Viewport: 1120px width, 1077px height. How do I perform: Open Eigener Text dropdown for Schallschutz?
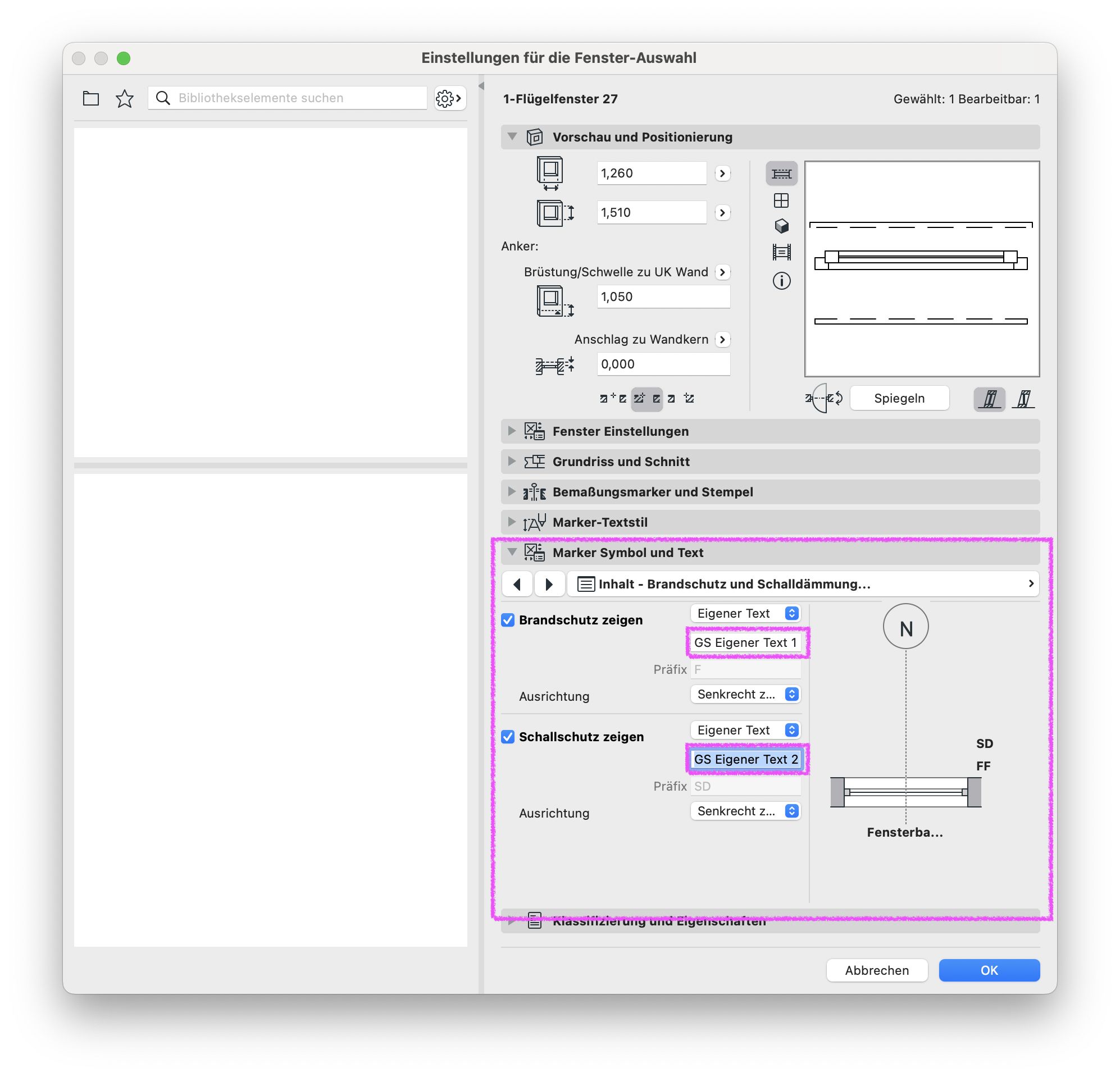pyautogui.click(x=745, y=730)
